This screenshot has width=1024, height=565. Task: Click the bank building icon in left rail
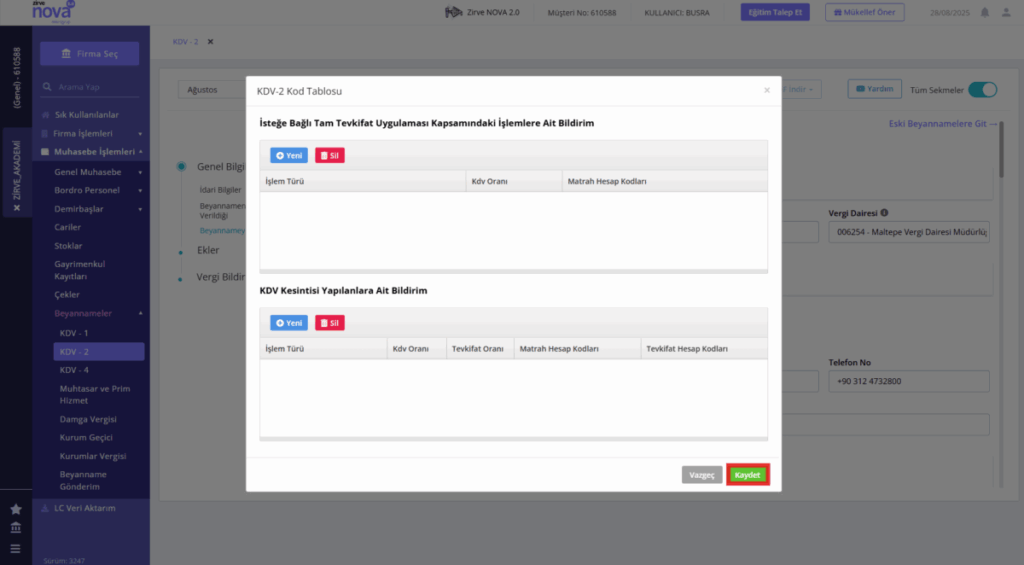point(16,527)
